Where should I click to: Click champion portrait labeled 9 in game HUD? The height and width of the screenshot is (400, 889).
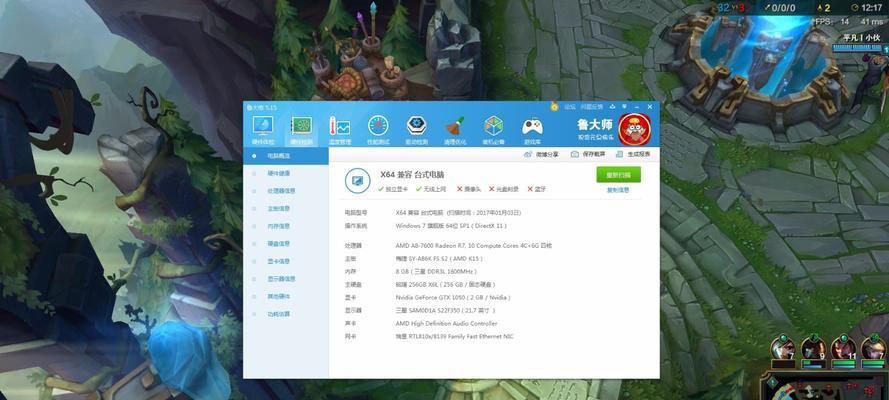click(812, 348)
